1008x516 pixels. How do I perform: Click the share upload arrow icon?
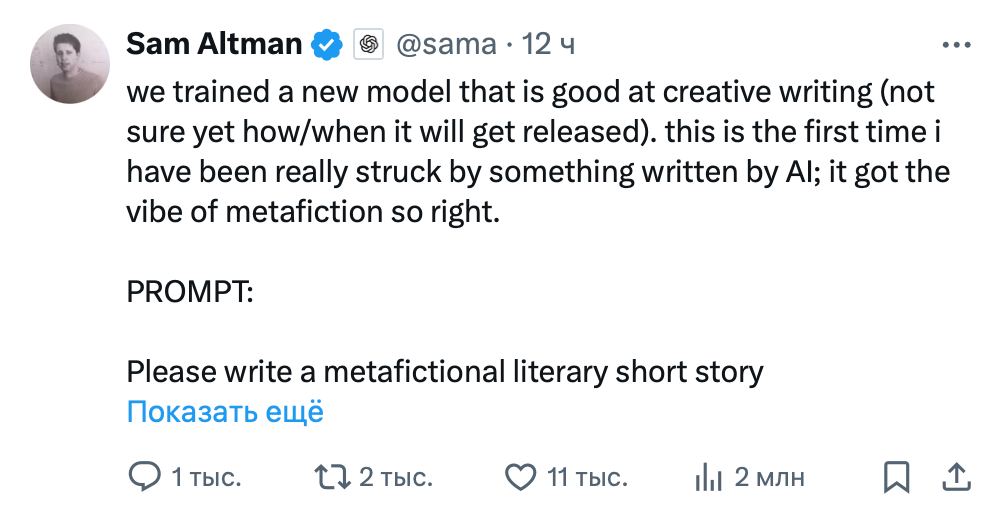[956, 477]
